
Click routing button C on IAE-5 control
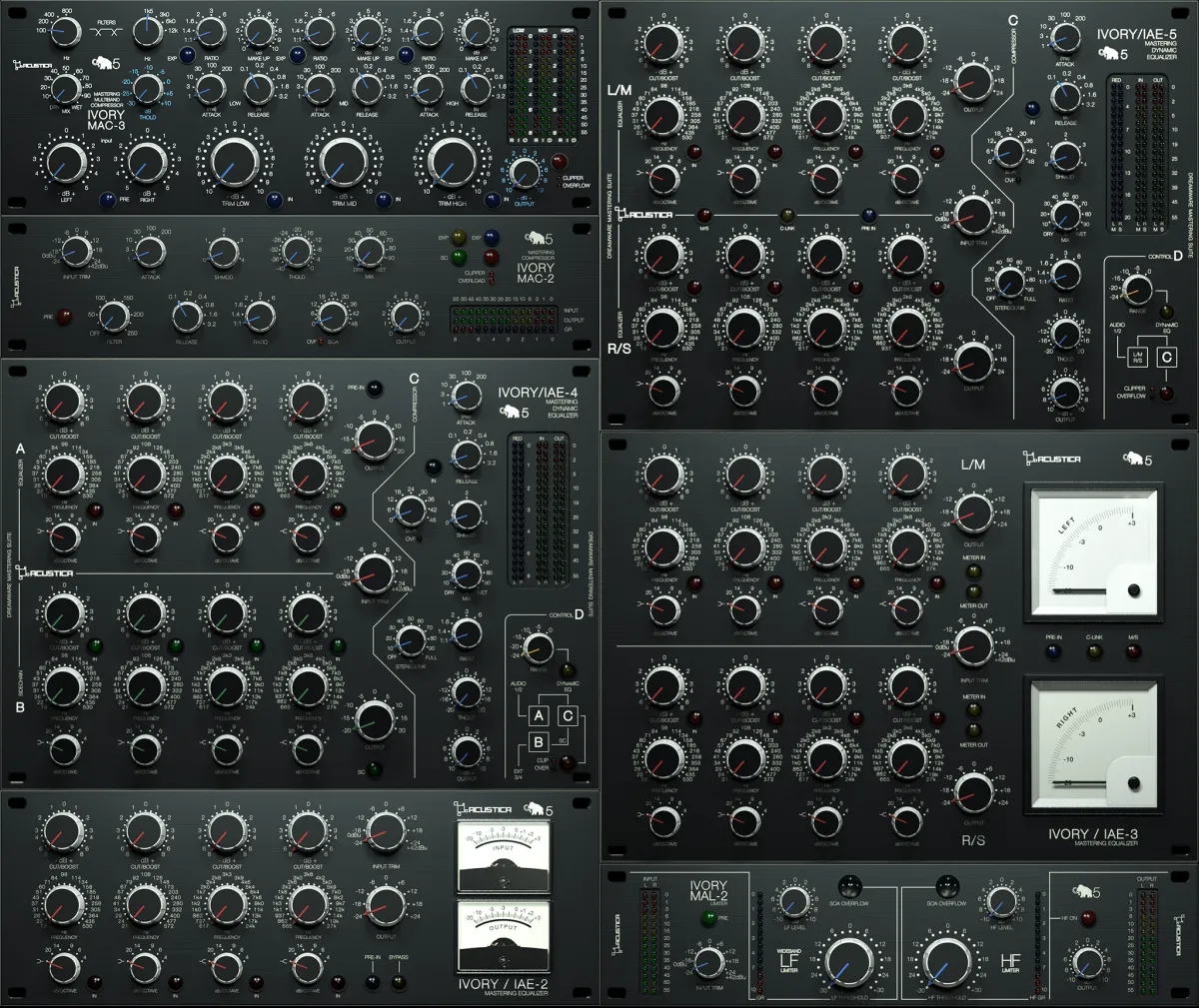pyautogui.click(x=1167, y=357)
